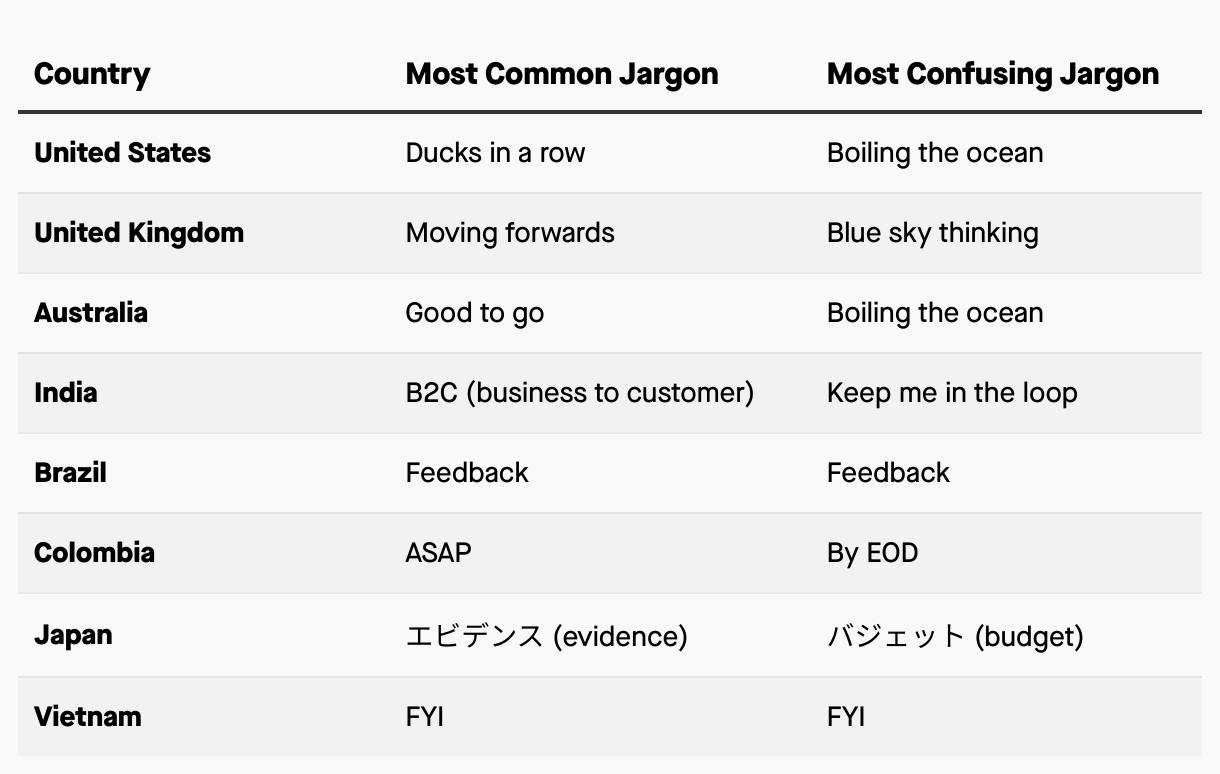Click the Vietnam country cell

(87, 717)
